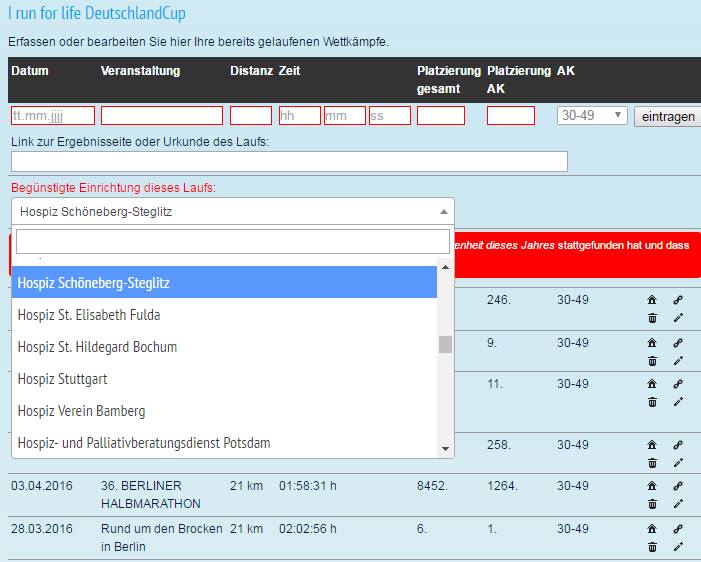The image size is (701, 562).
Task: Open link icon for Rund um den Brocken
Action: pyautogui.click(x=678, y=528)
